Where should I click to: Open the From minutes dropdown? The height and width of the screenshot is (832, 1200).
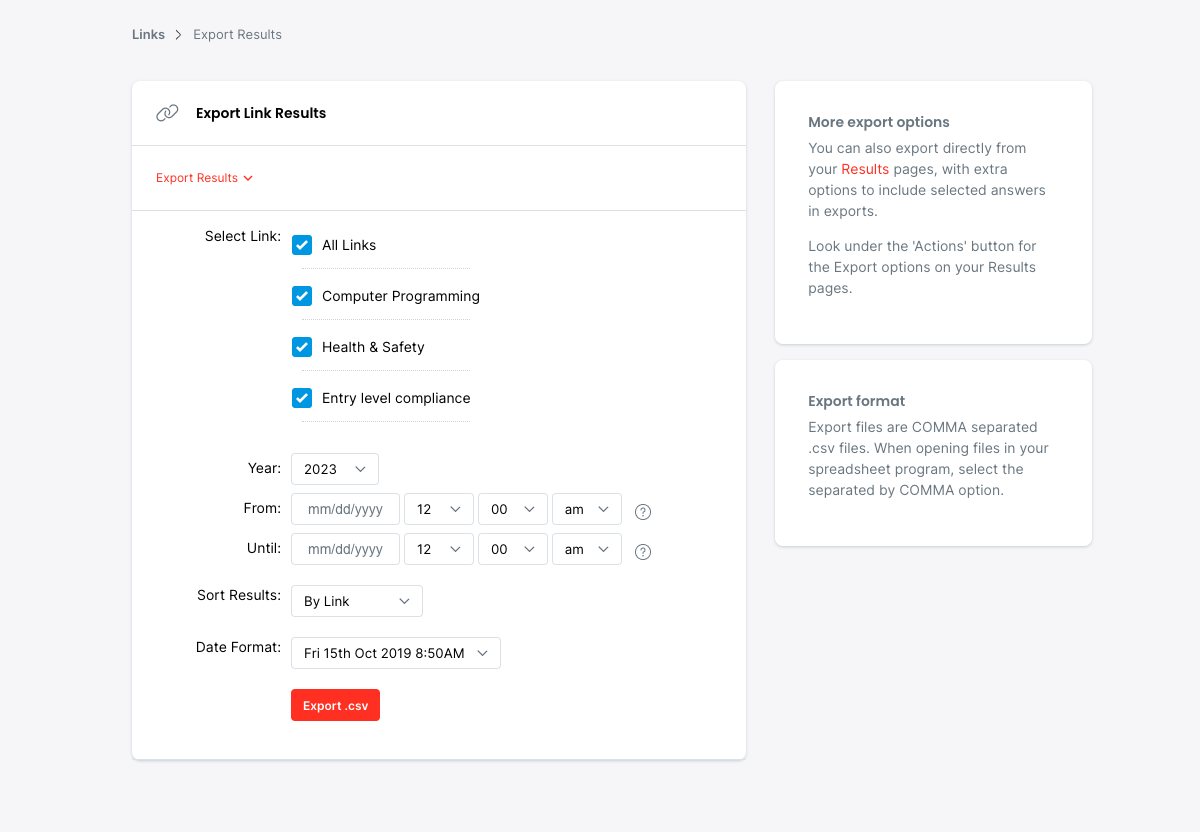(513, 509)
